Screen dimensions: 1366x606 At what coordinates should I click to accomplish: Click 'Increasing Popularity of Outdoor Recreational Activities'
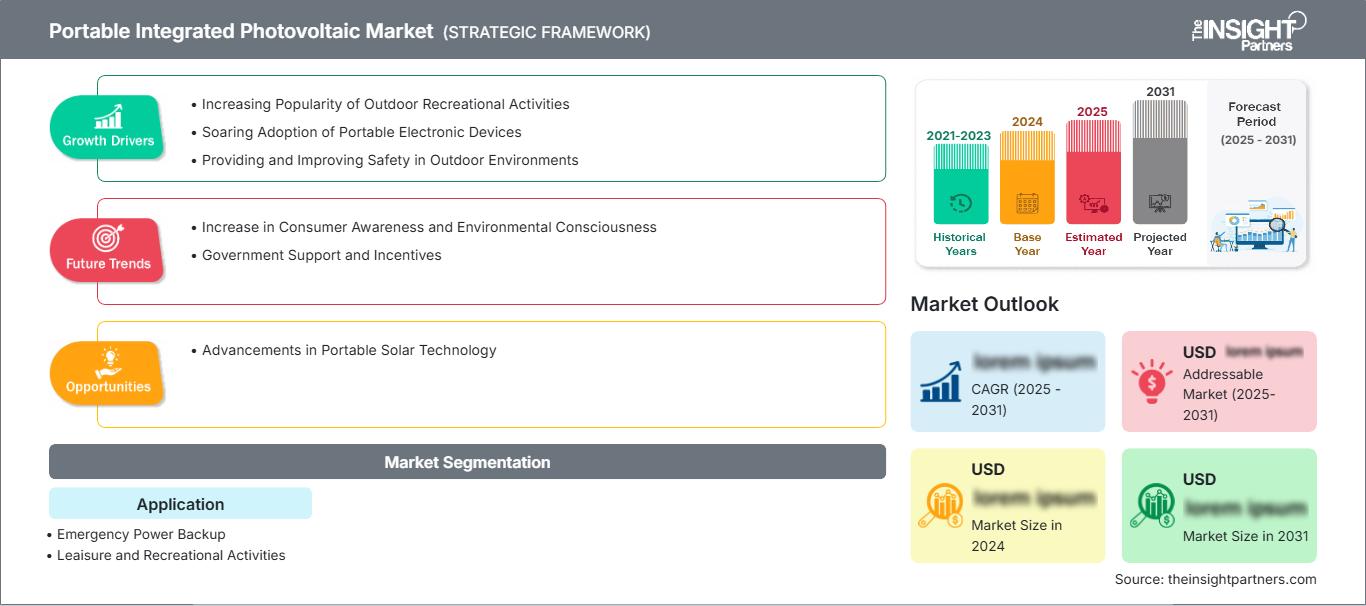tap(386, 104)
